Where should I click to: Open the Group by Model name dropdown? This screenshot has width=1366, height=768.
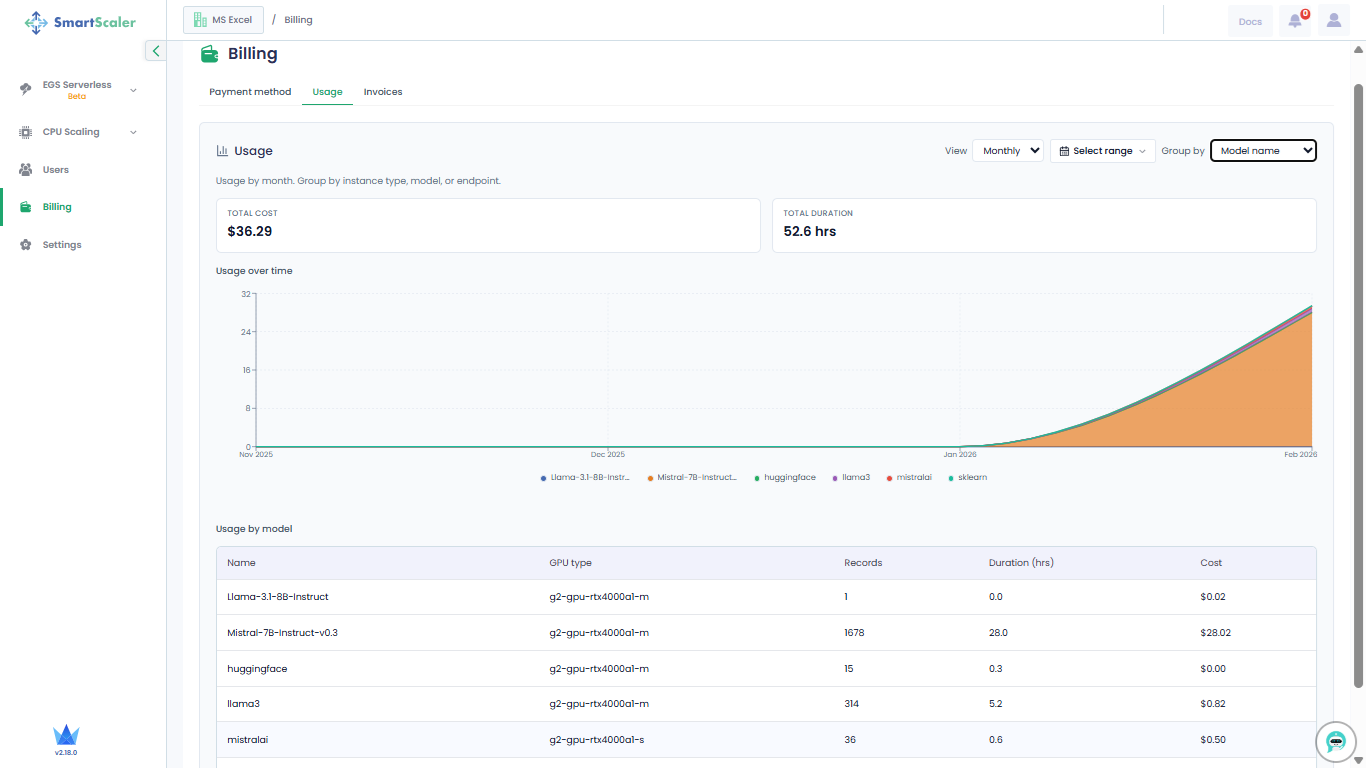coord(1263,151)
